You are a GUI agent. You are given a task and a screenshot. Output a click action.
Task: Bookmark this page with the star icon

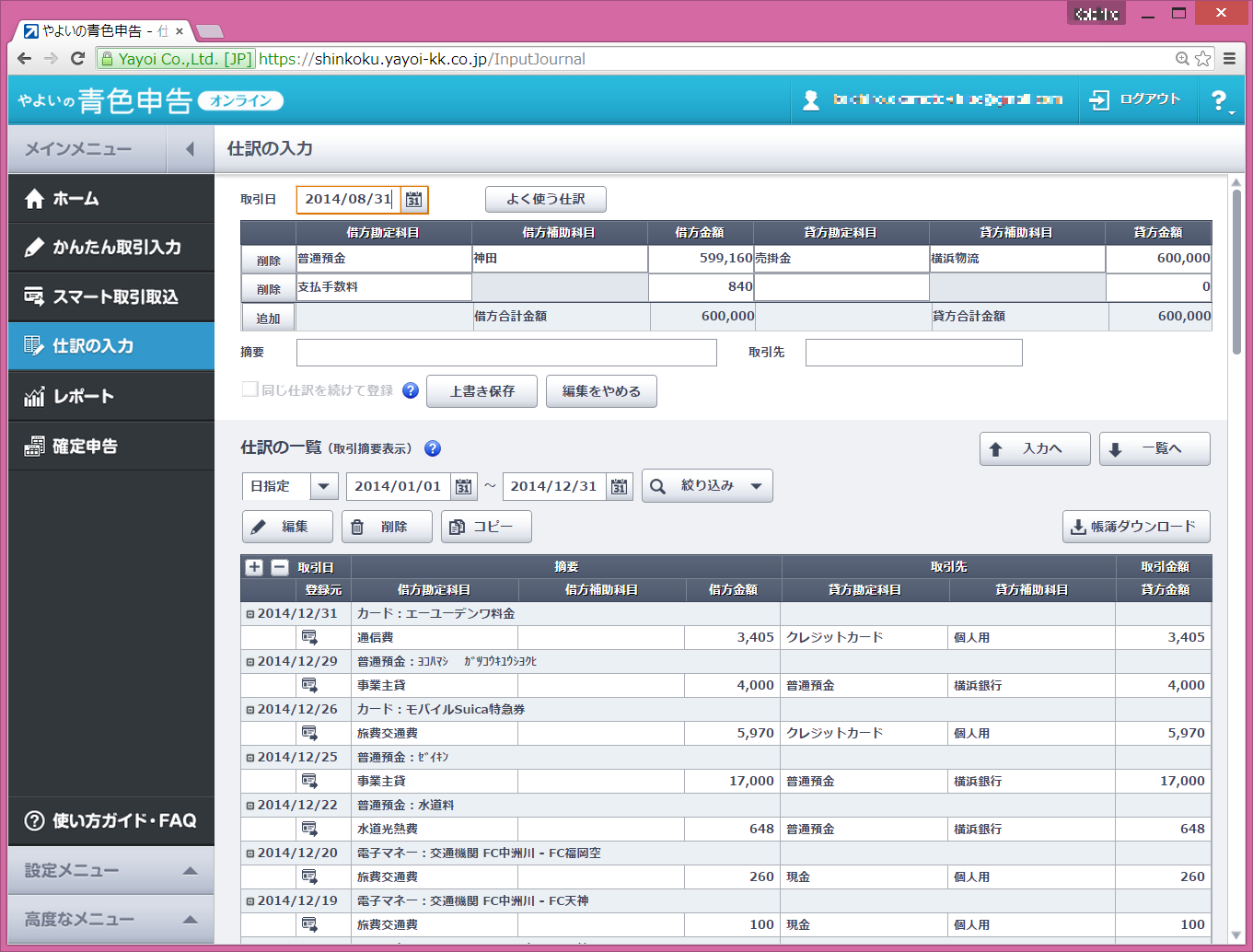point(1203,59)
